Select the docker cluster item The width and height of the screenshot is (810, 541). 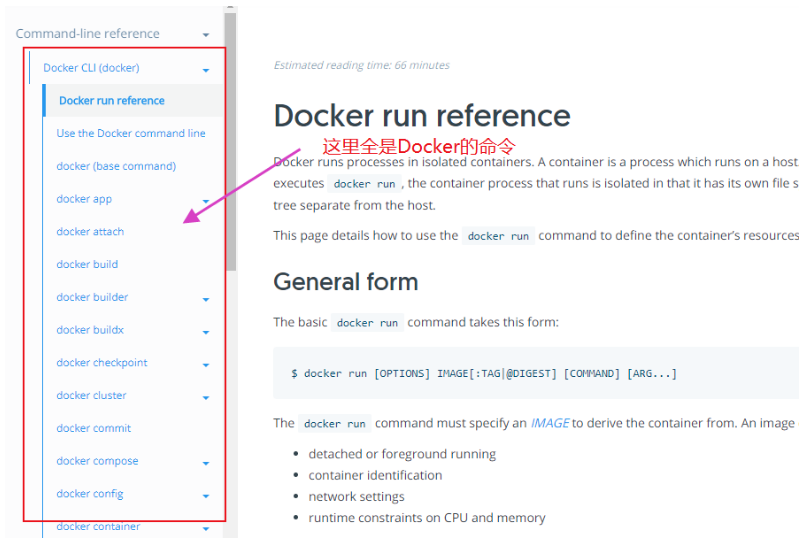coord(91,395)
